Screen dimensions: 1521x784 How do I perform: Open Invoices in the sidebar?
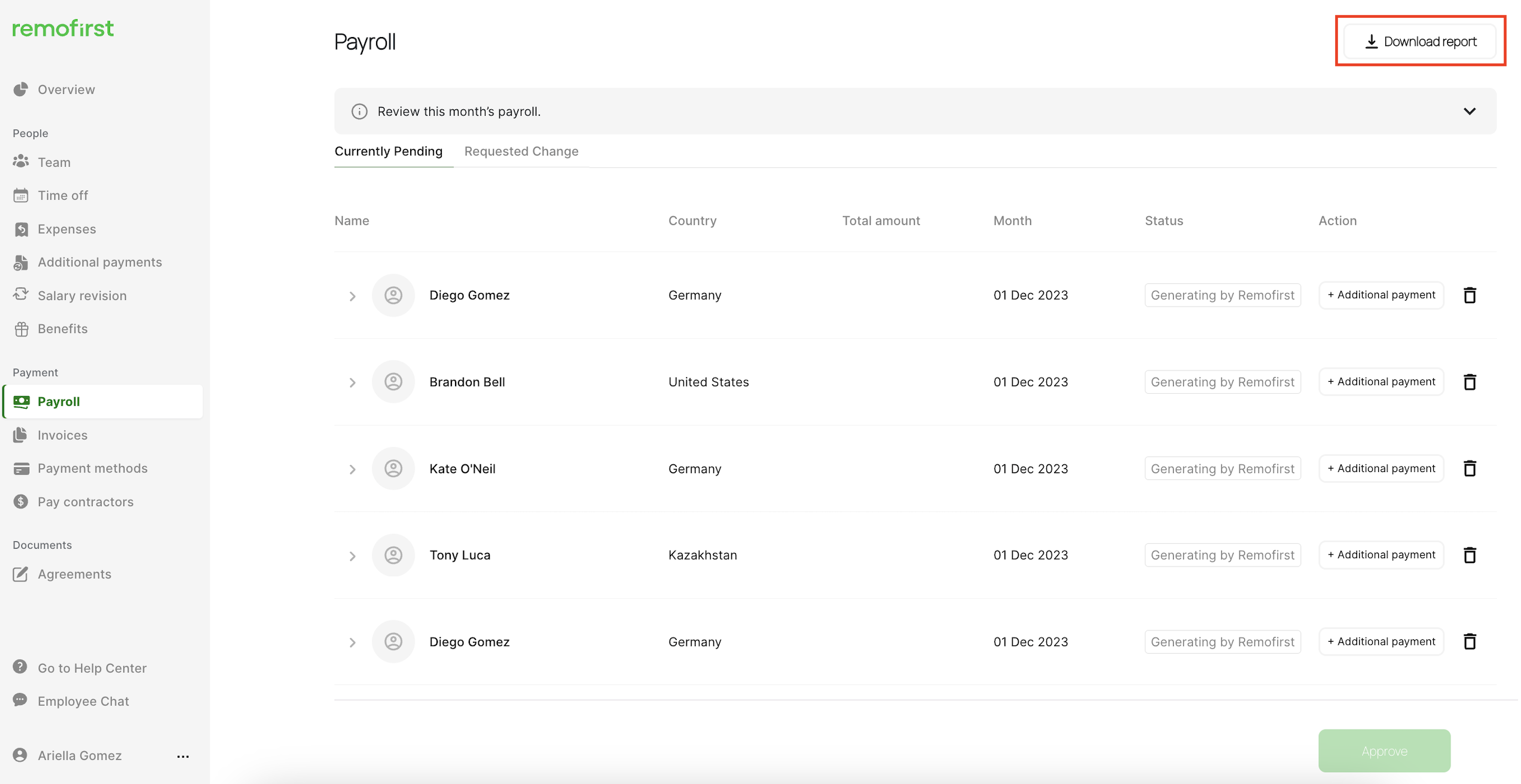(x=62, y=435)
